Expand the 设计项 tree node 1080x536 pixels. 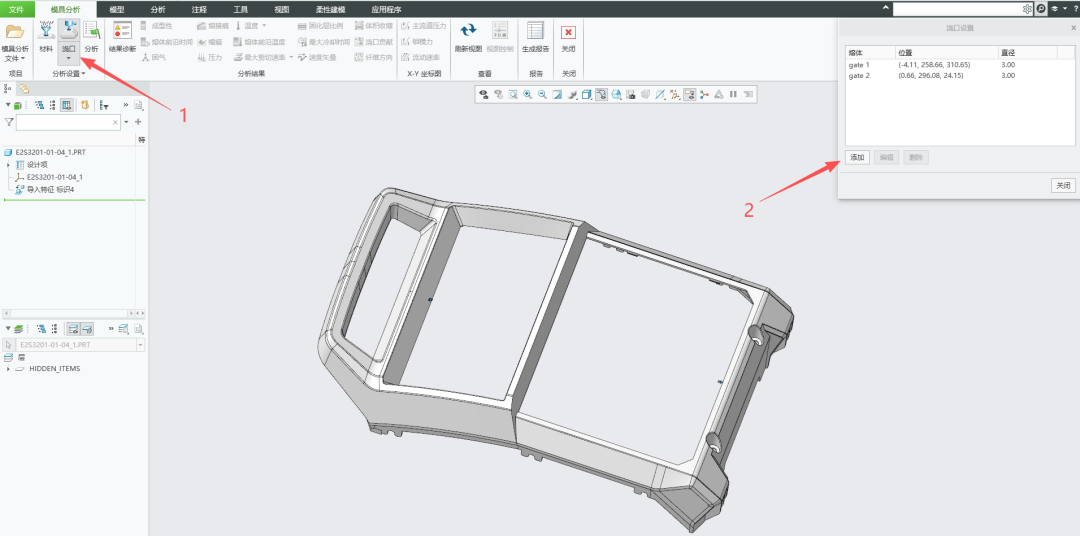click(8, 165)
